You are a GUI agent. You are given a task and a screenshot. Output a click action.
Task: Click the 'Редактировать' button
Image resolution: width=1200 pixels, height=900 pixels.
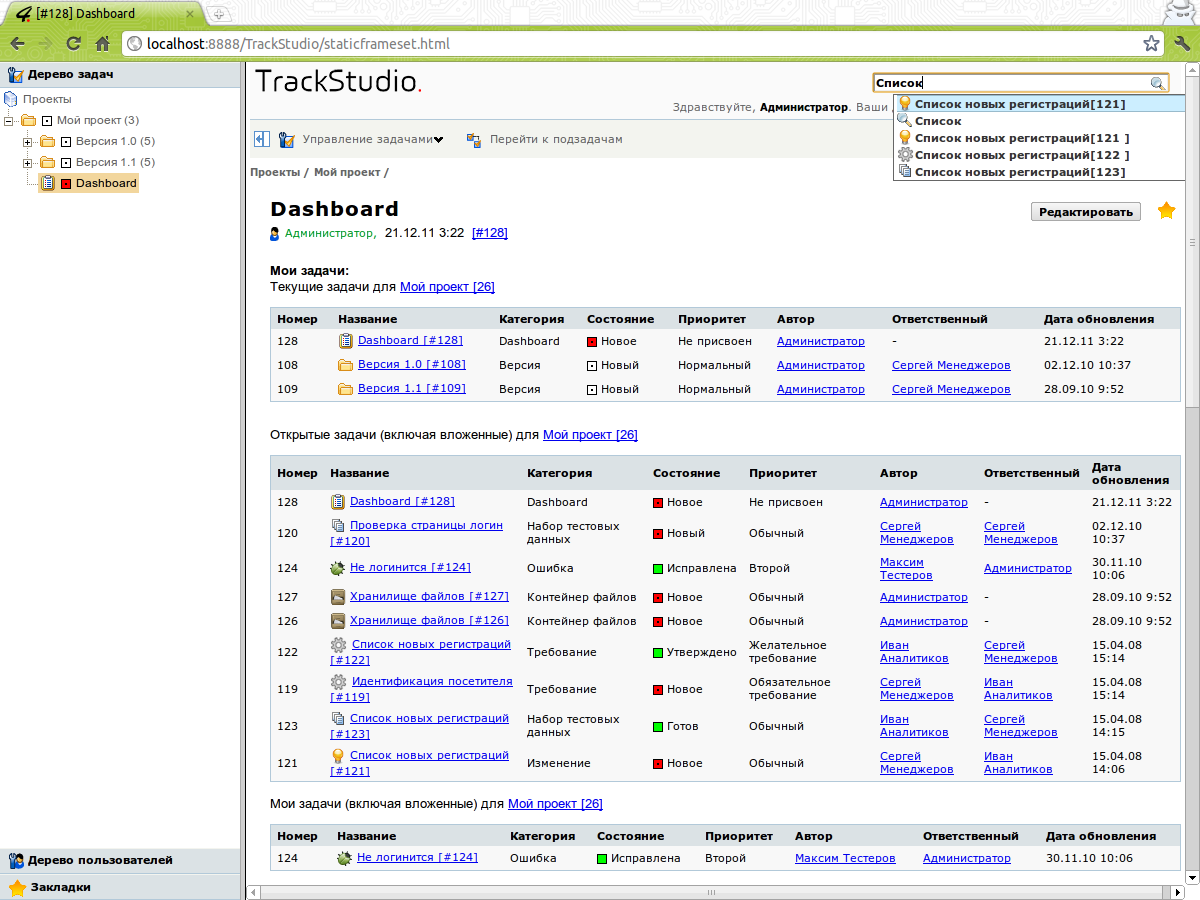pos(1086,211)
